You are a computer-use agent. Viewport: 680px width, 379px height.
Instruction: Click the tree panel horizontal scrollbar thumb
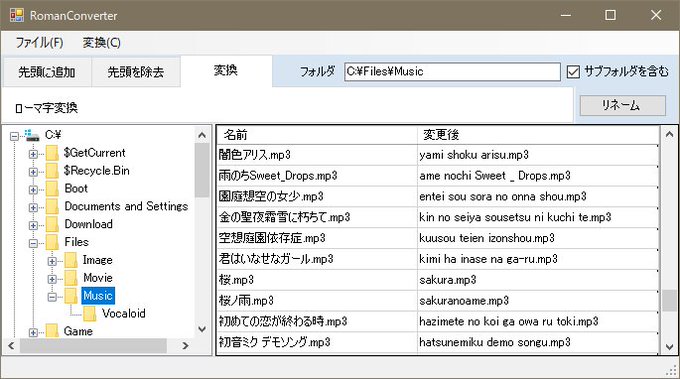pos(93,346)
